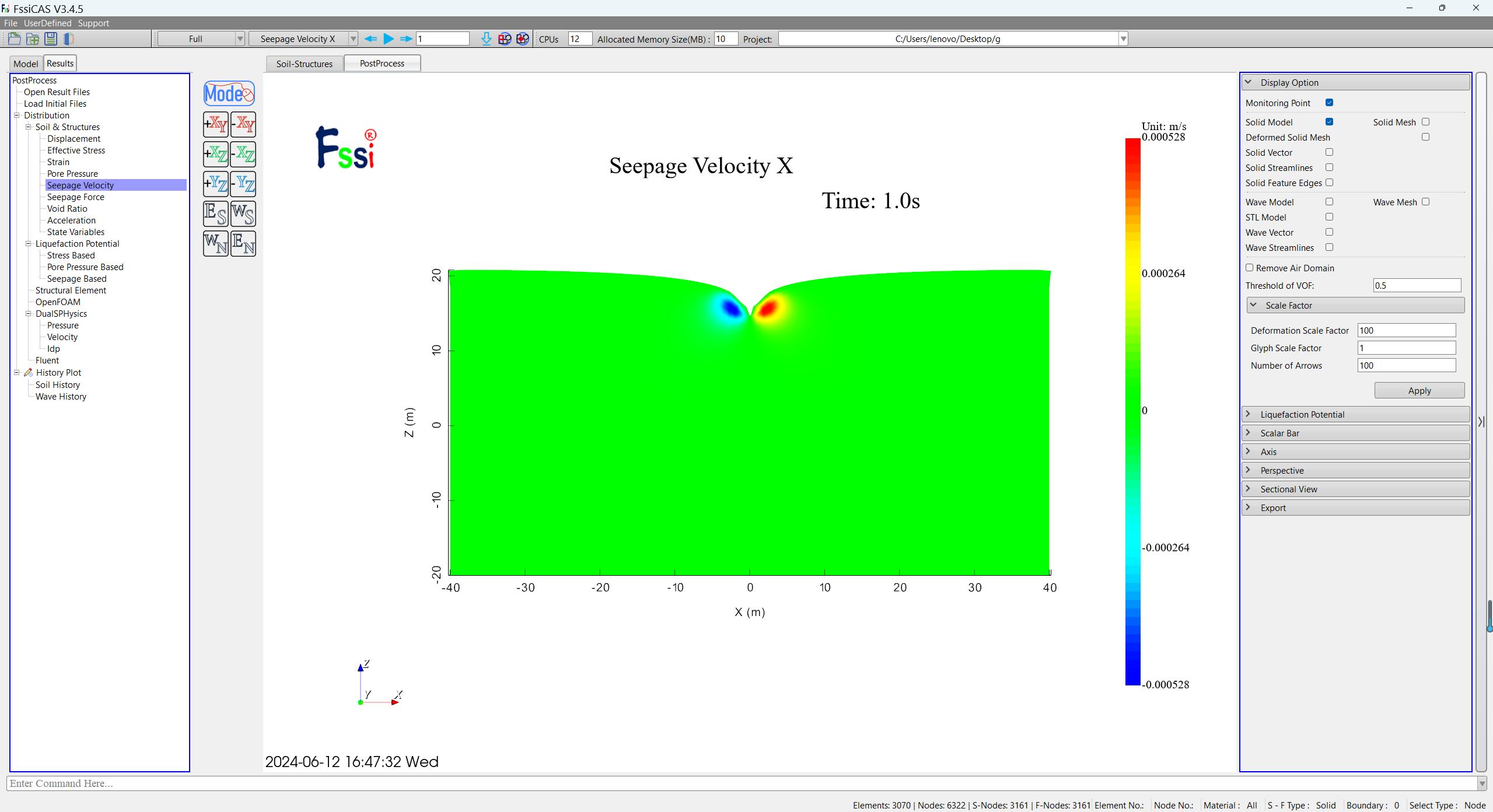Click the second red-dot query icon

pyautogui.click(x=523, y=39)
